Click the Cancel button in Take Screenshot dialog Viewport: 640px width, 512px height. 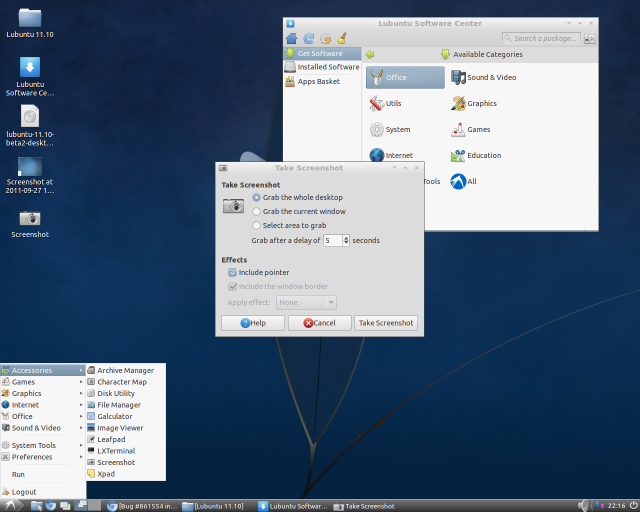click(320, 323)
